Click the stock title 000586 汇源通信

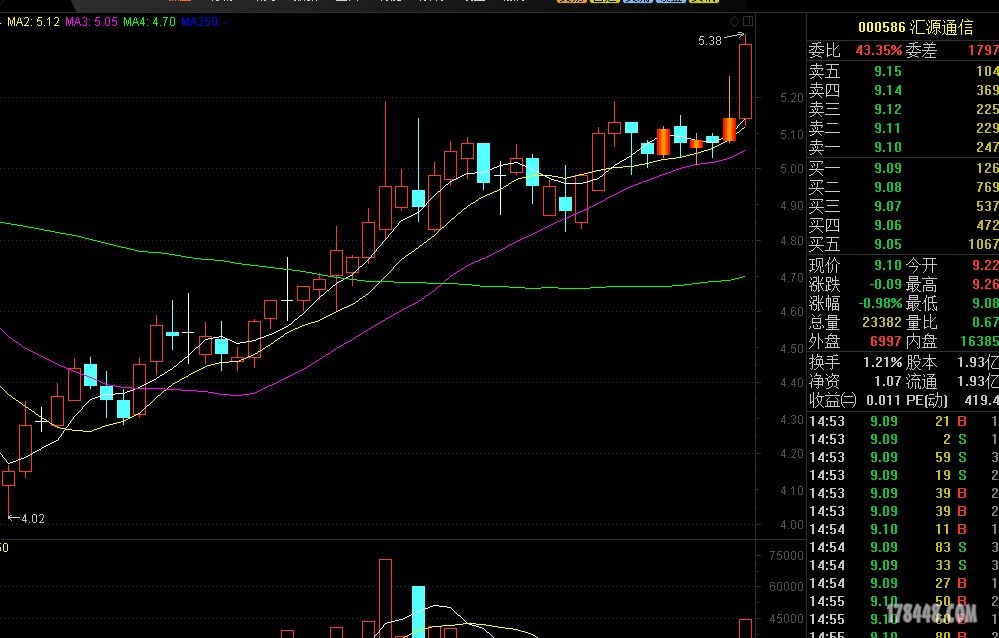pos(916,27)
